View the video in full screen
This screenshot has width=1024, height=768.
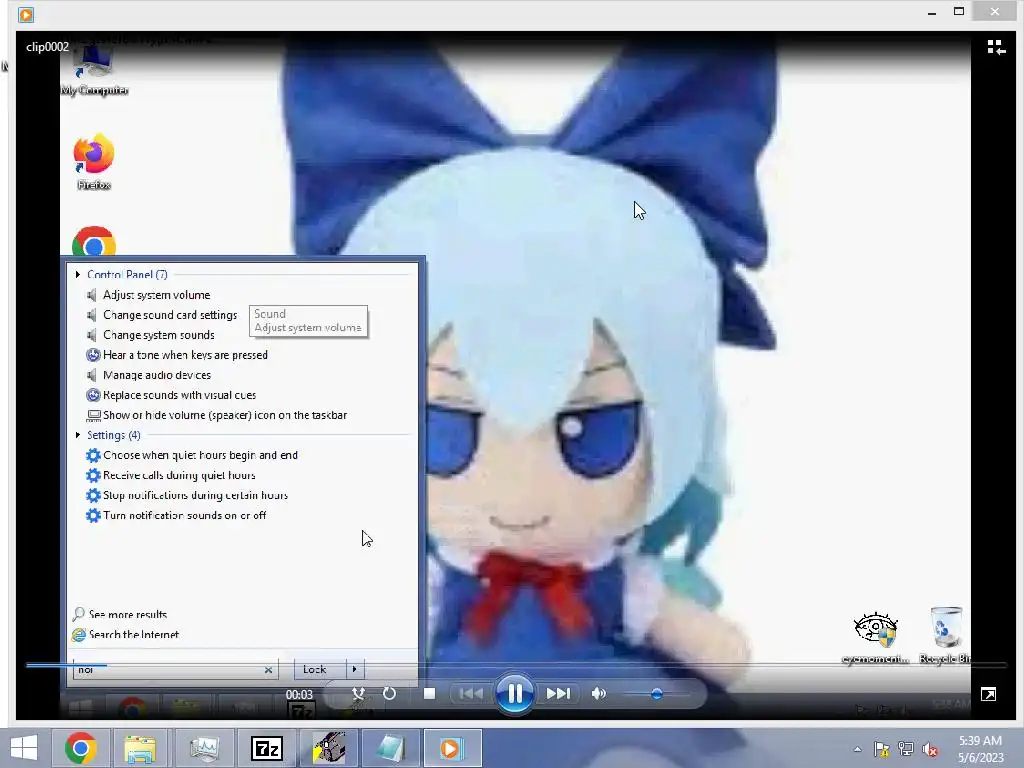pyautogui.click(x=988, y=694)
